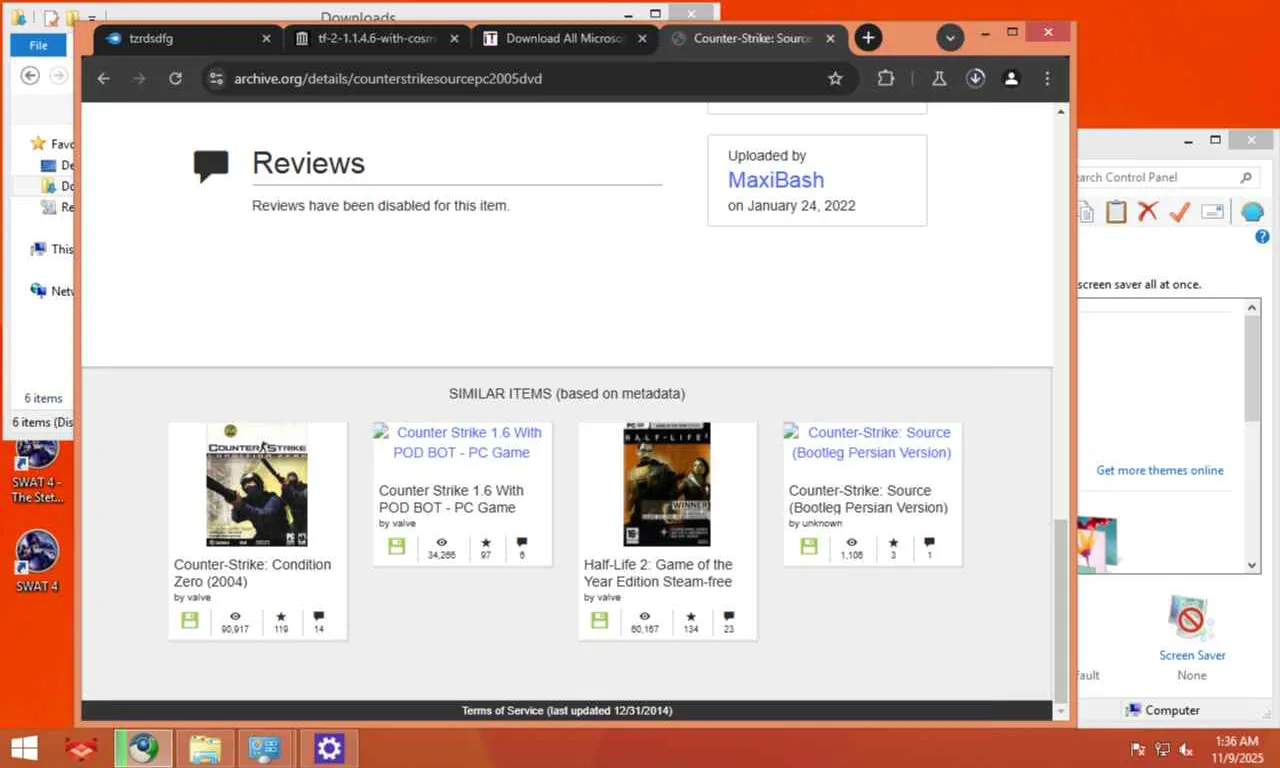Image resolution: width=1280 pixels, height=768 pixels.
Task: Click the green save icon under Half-Life 2: Game of the Year
Action: (599, 620)
